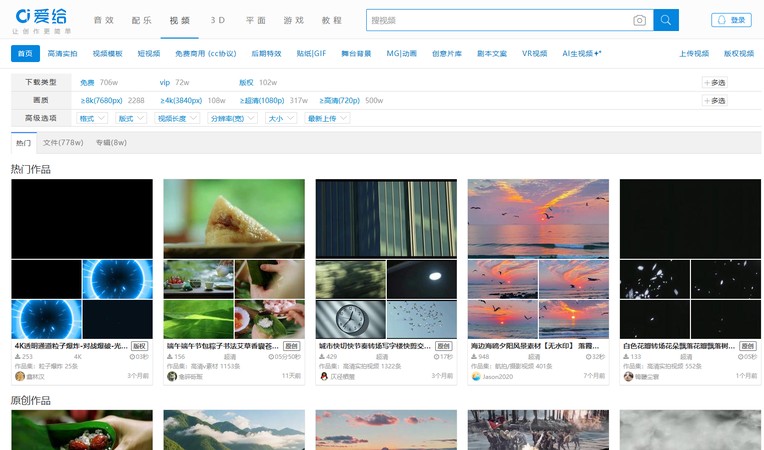764x450 pixels.
Task: Click the 登录 login button
Action: click(731, 20)
